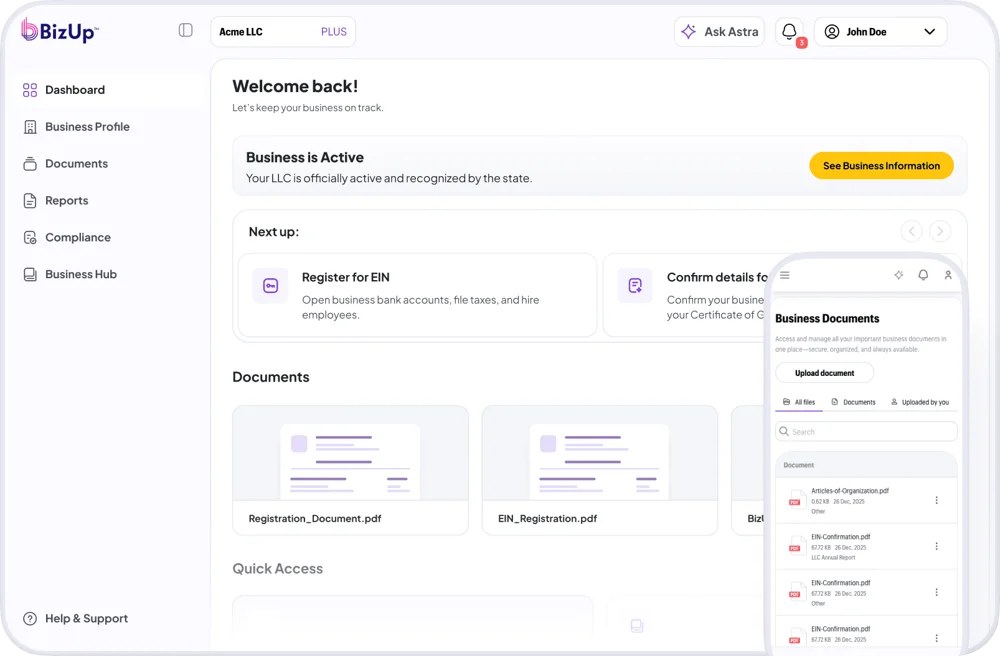Open the options menu for Articles-of-Organization.pdf
This screenshot has height=656, width=1000.
[936, 500]
